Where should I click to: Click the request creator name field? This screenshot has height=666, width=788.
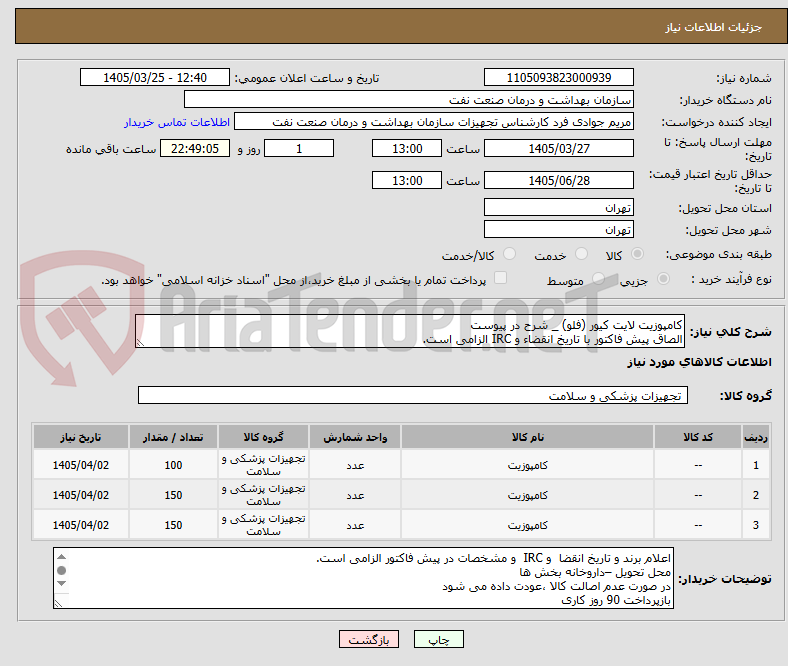[434, 122]
